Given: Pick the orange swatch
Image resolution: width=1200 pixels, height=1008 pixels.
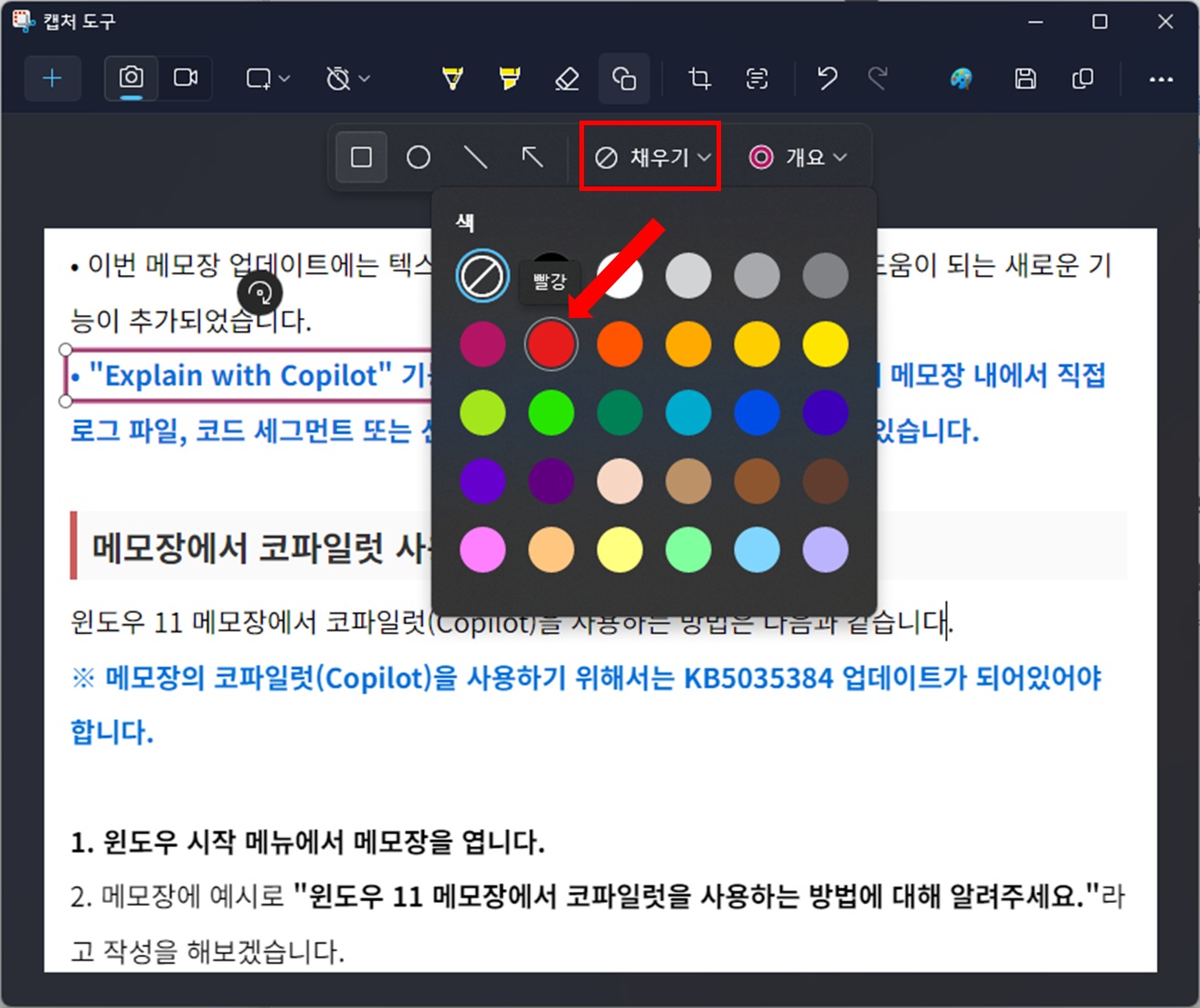Looking at the screenshot, I should (x=688, y=345).
